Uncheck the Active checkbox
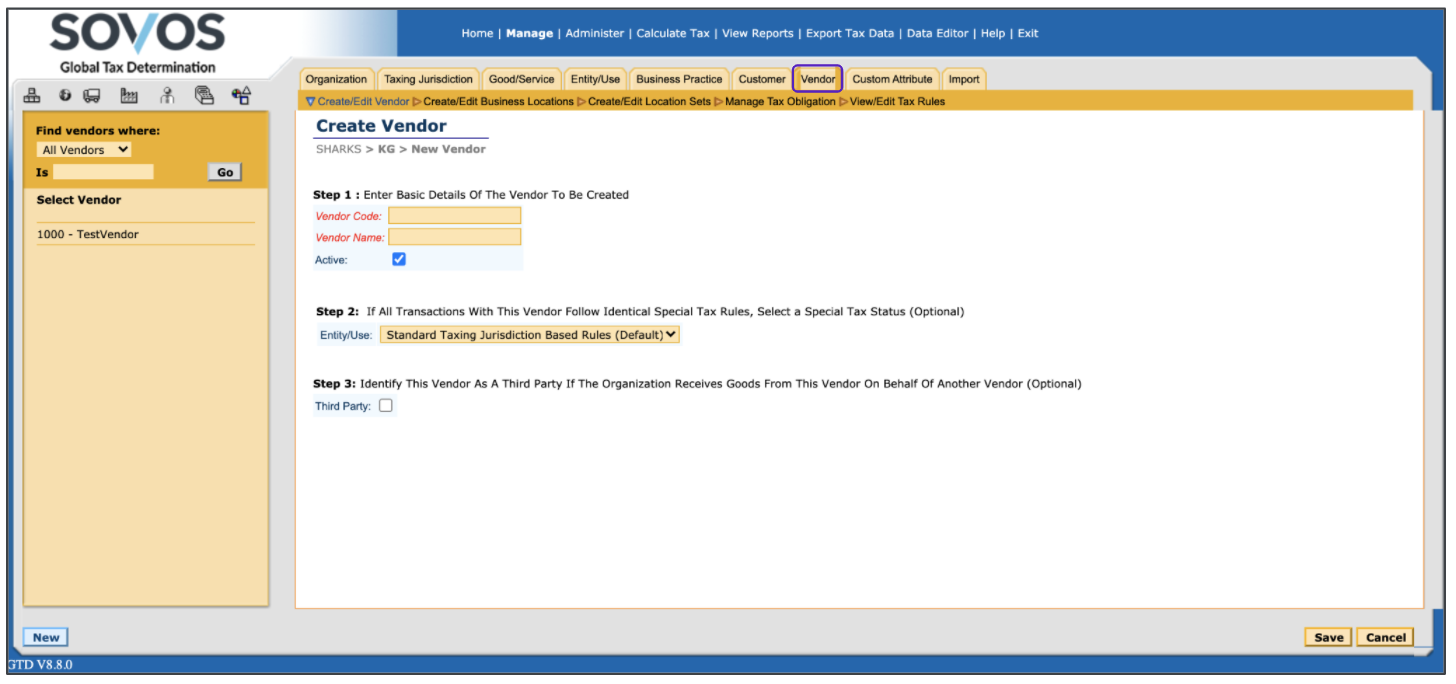 [399, 259]
